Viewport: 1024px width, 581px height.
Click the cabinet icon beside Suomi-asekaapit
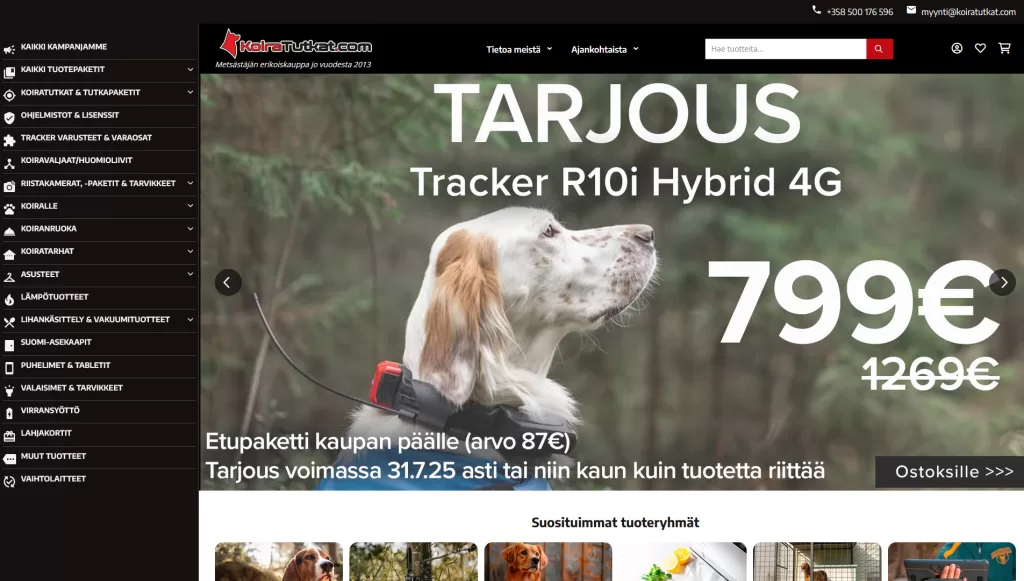coord(9,345)
